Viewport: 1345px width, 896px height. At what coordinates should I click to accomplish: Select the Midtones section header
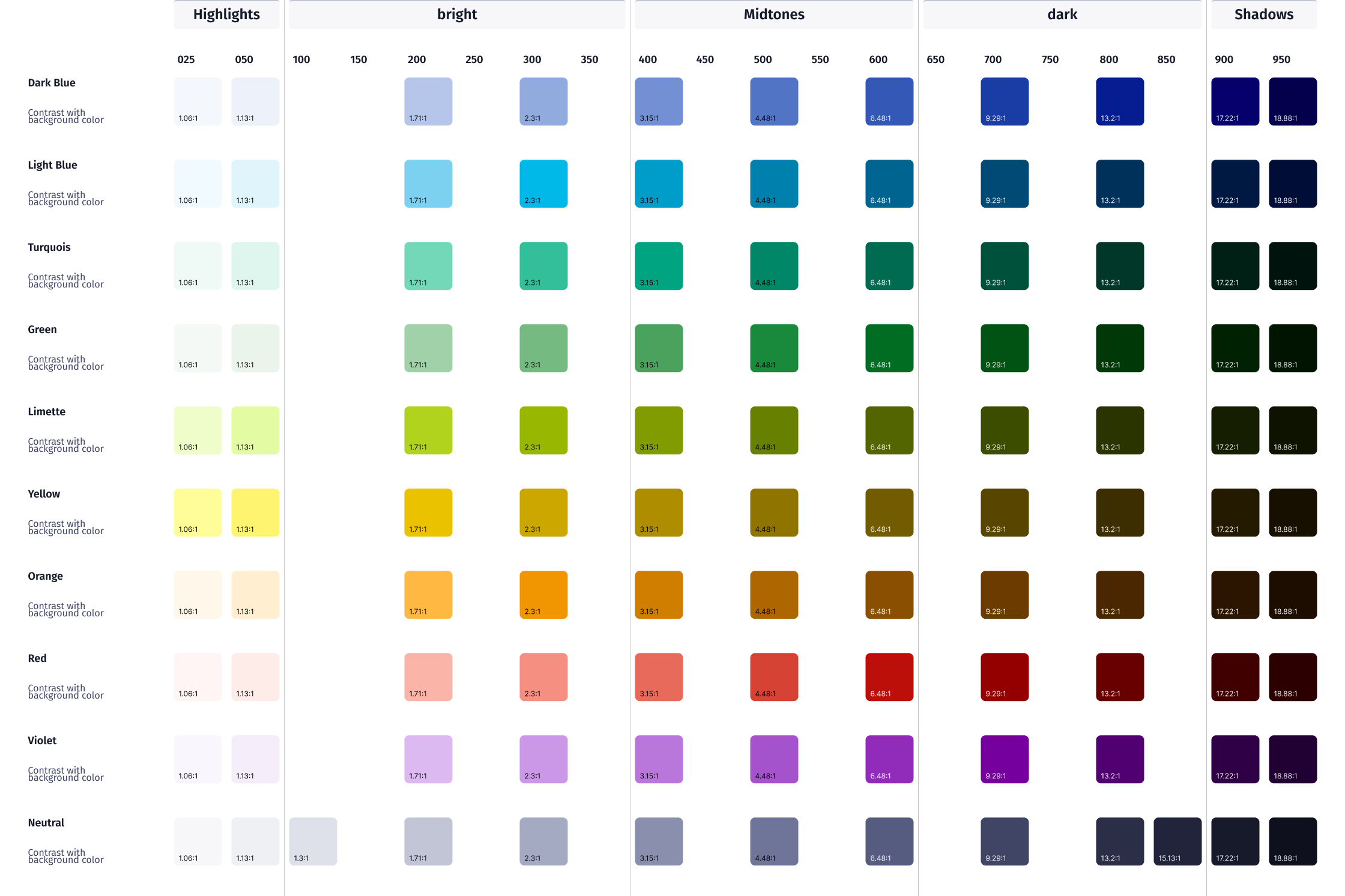773,14
